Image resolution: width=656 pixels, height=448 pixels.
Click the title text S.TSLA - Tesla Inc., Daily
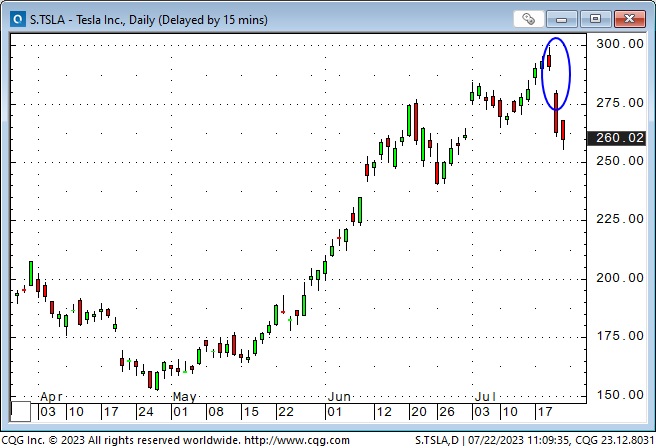coord(149,20)
